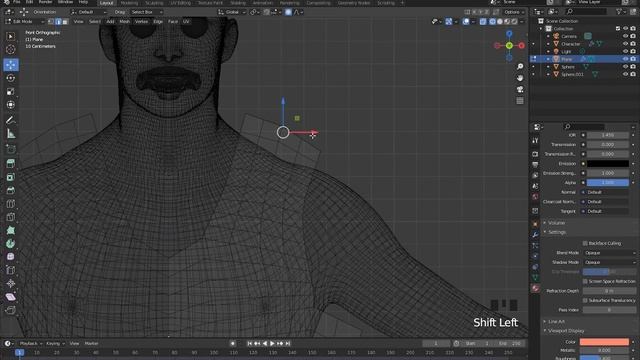Select the Poly Build tool
This screenshot has width=640, height=360.
pyautogui.click(x=11, y=230)
